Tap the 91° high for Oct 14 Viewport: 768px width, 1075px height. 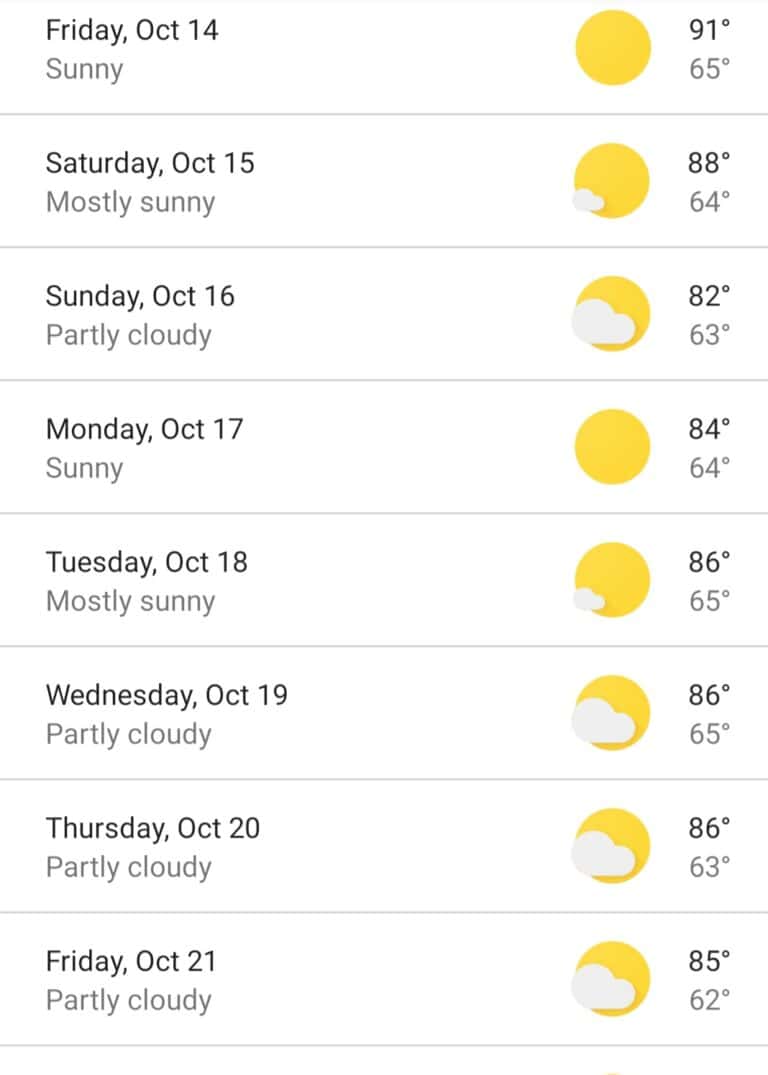[x=709, y=29]
